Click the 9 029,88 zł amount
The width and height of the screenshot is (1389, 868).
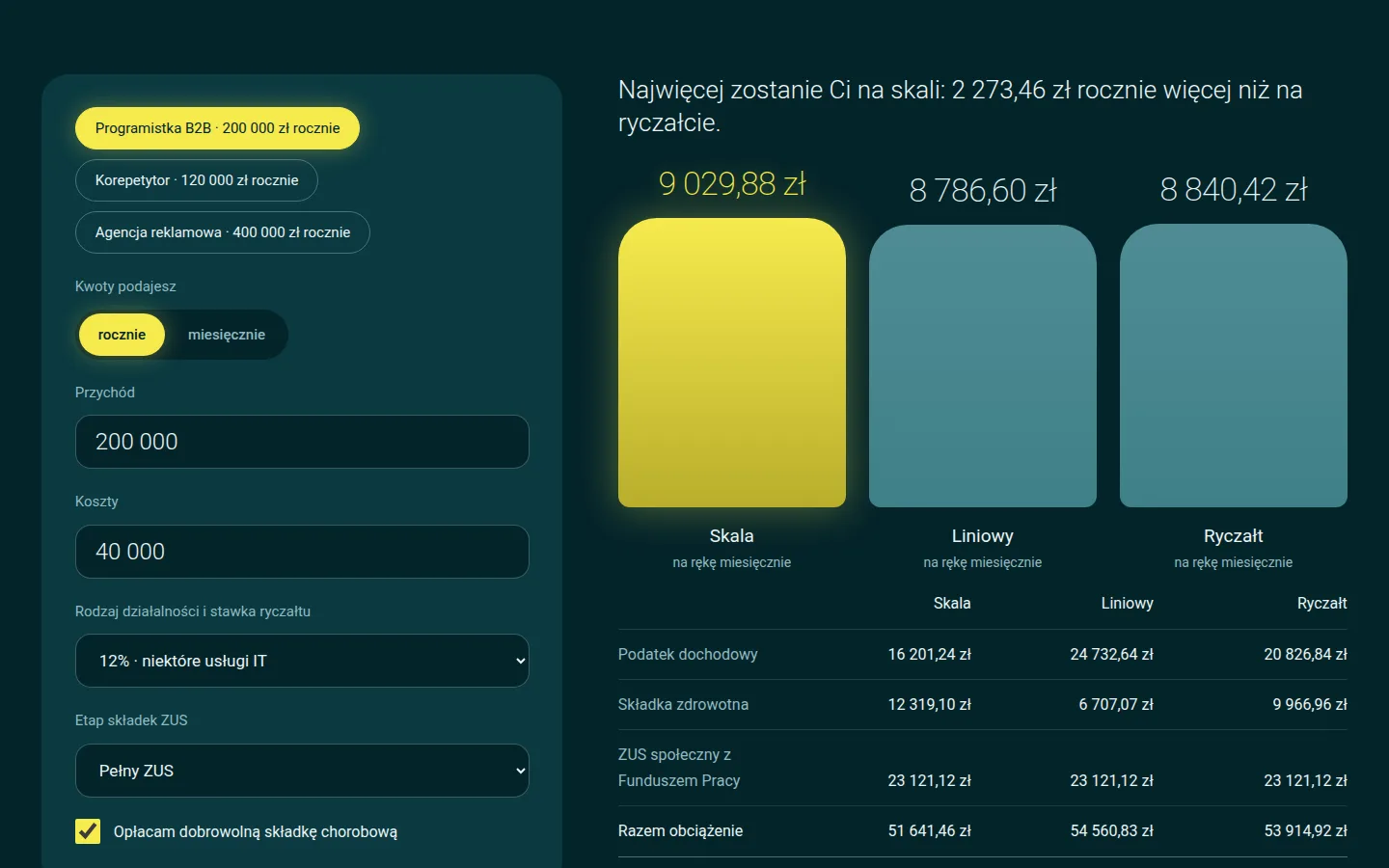point(732,183)
